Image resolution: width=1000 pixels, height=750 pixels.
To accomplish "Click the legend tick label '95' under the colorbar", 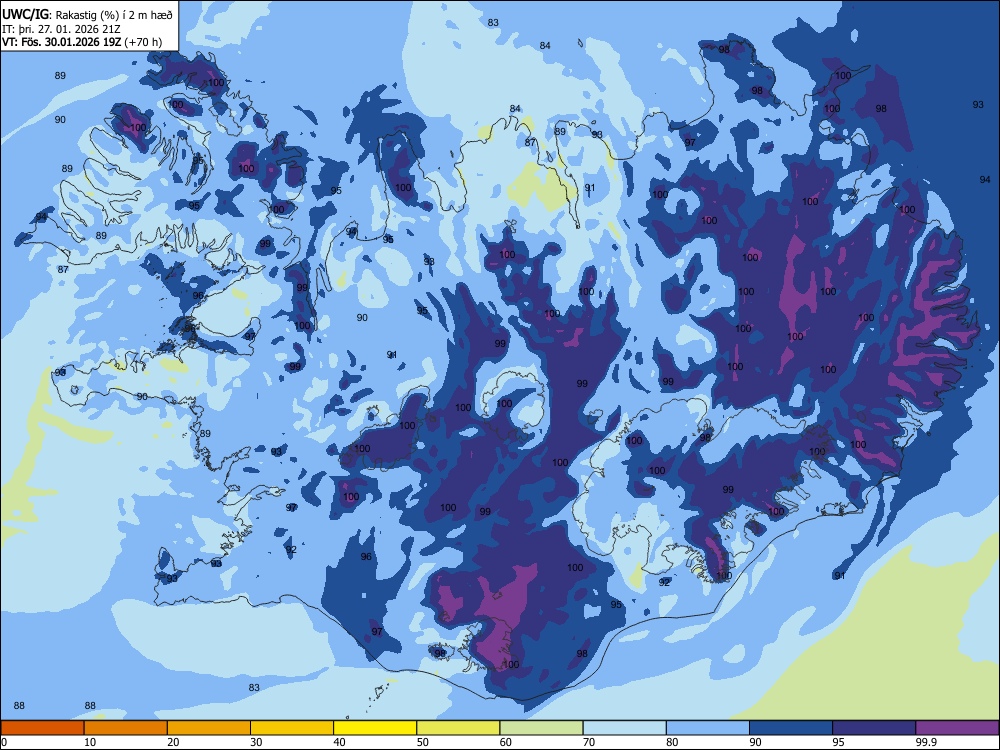I will pyautogui.click(x=838, y=742).
